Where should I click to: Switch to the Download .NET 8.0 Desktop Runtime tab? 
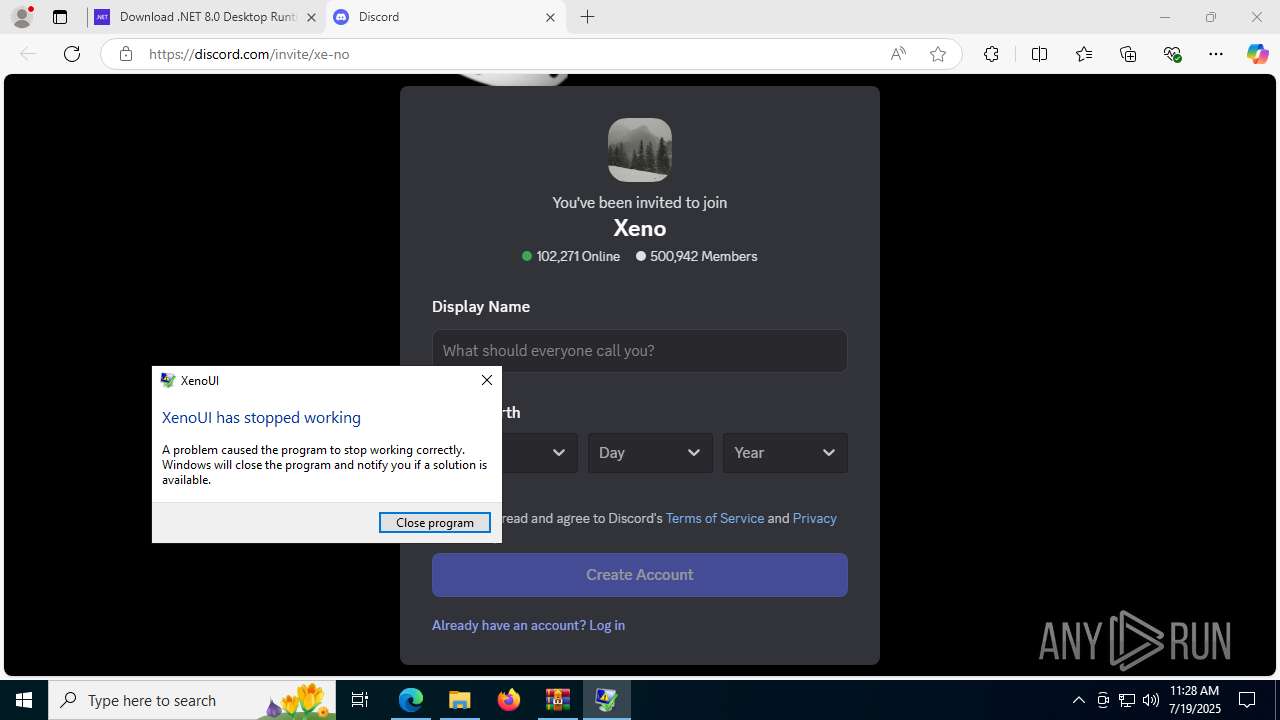[x=207, y=17]
